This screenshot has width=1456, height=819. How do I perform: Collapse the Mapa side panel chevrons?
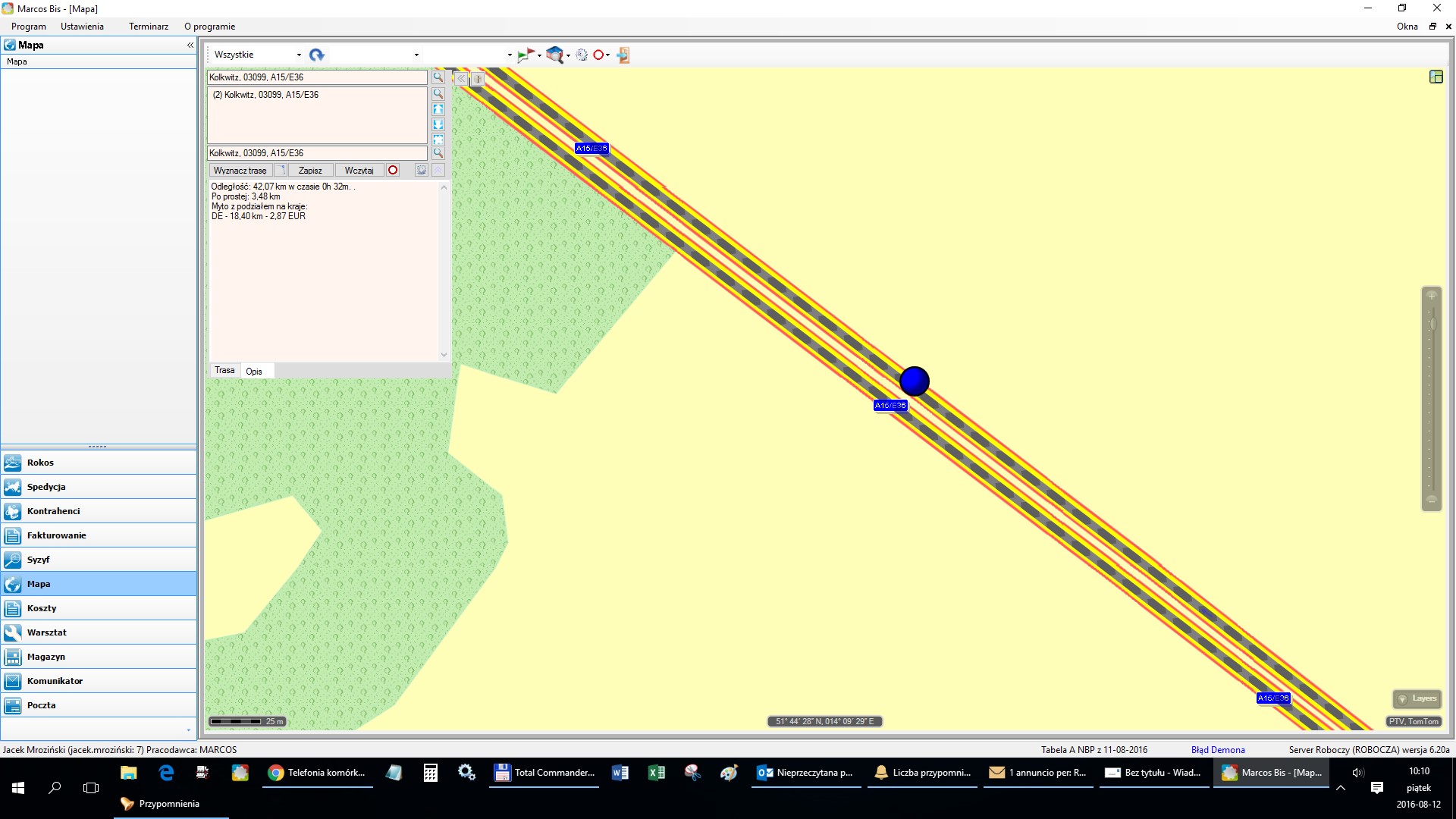[190, 45]
